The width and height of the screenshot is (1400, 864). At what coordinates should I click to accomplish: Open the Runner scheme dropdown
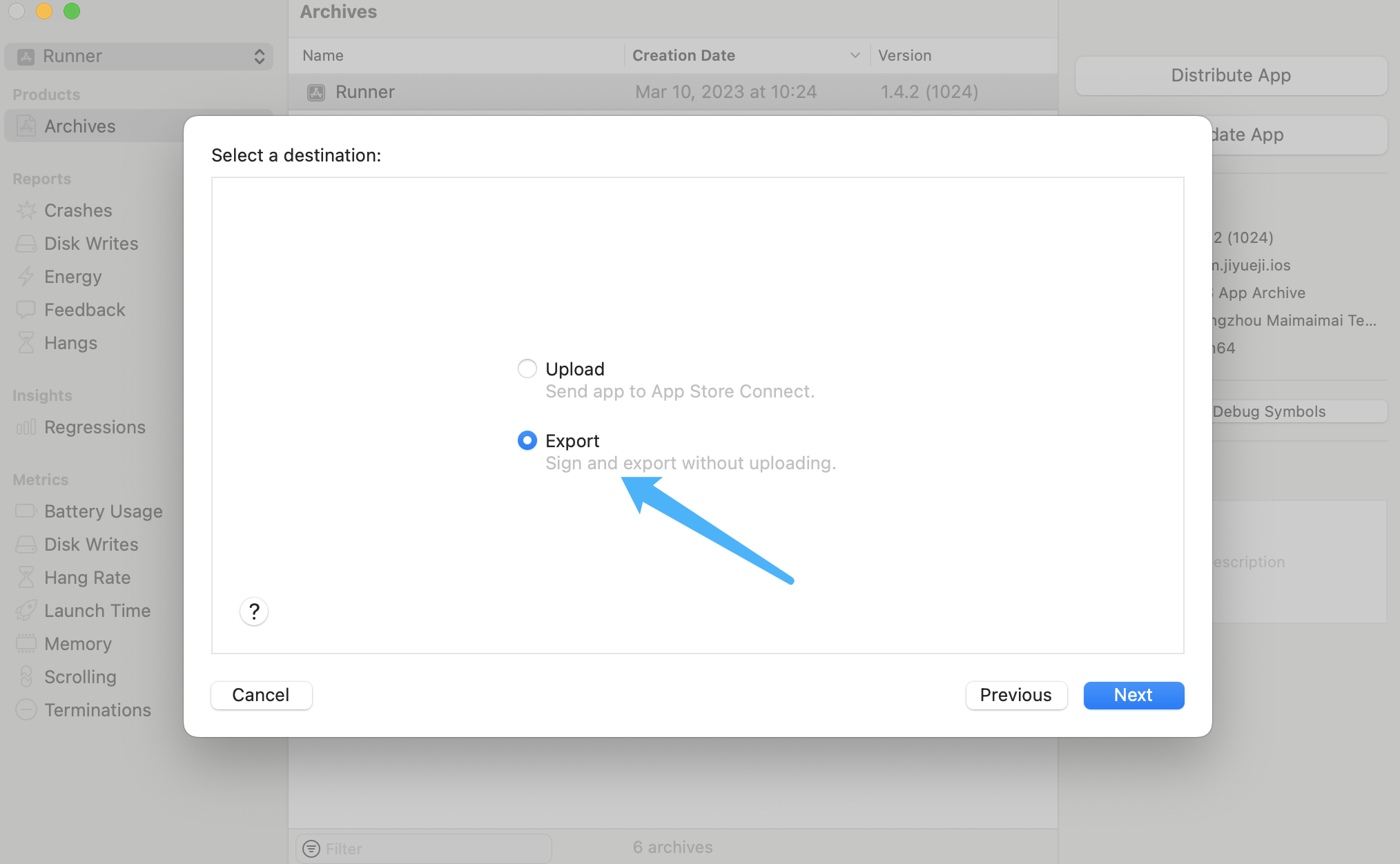tap(139, 56)
